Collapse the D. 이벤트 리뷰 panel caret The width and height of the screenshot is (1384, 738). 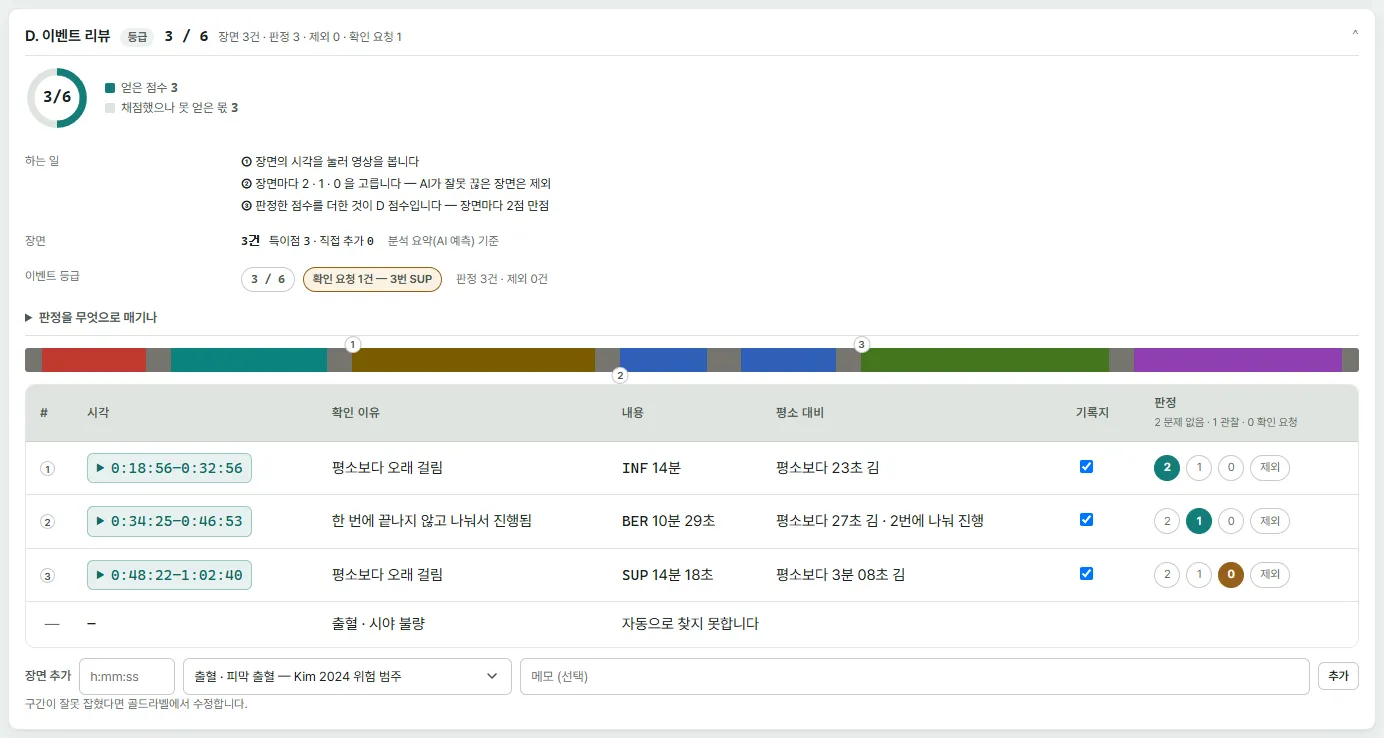[x=1355, y=33]
